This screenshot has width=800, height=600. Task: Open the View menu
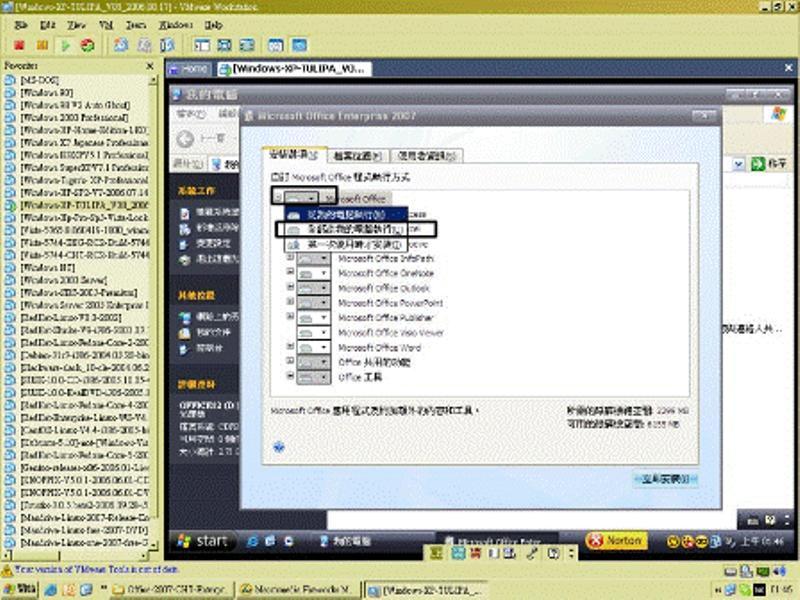click(x=77, y=24)
